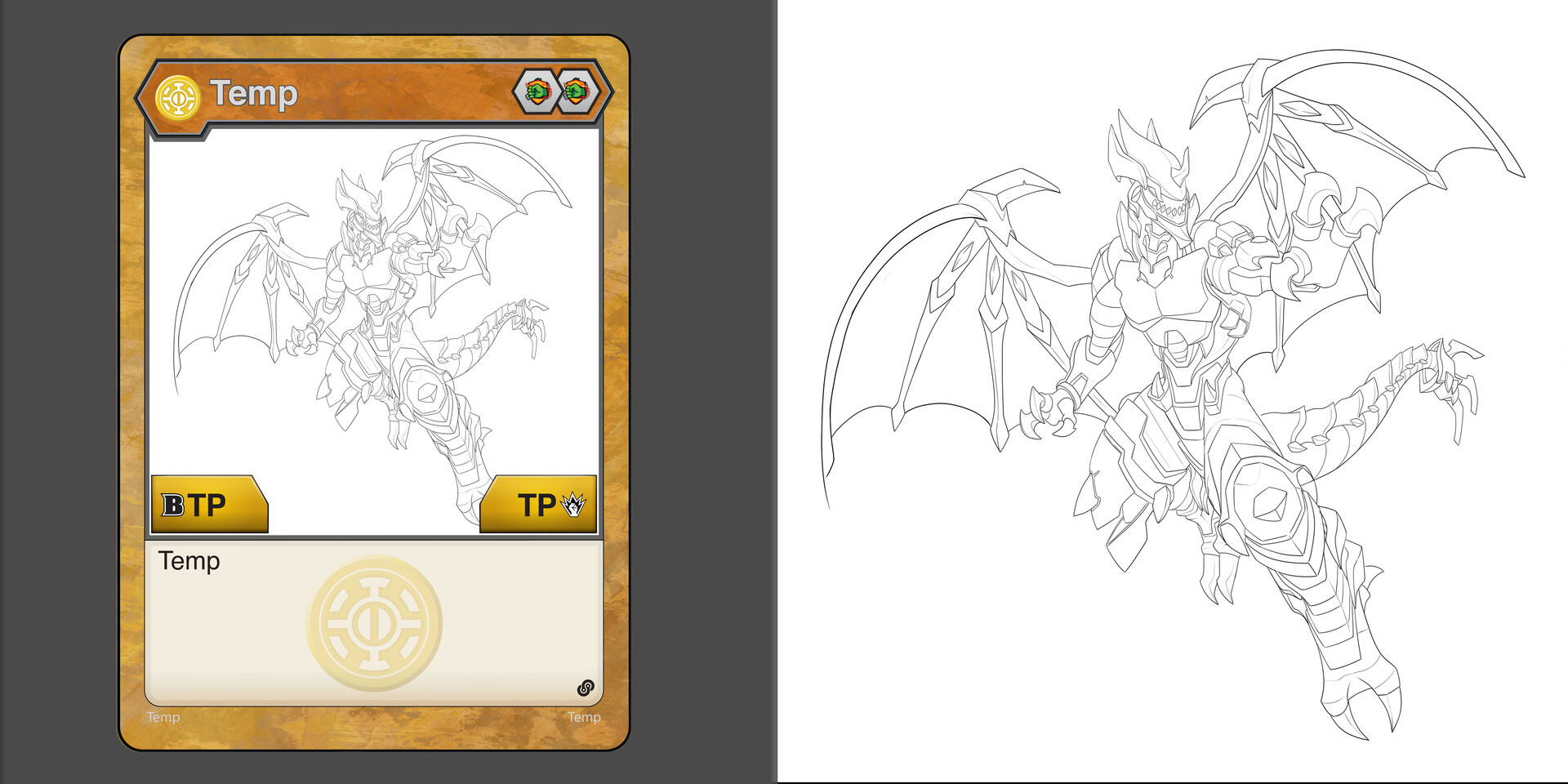Click the first hexagonal fist badge in the header
1568x784 pixels.
538,92
